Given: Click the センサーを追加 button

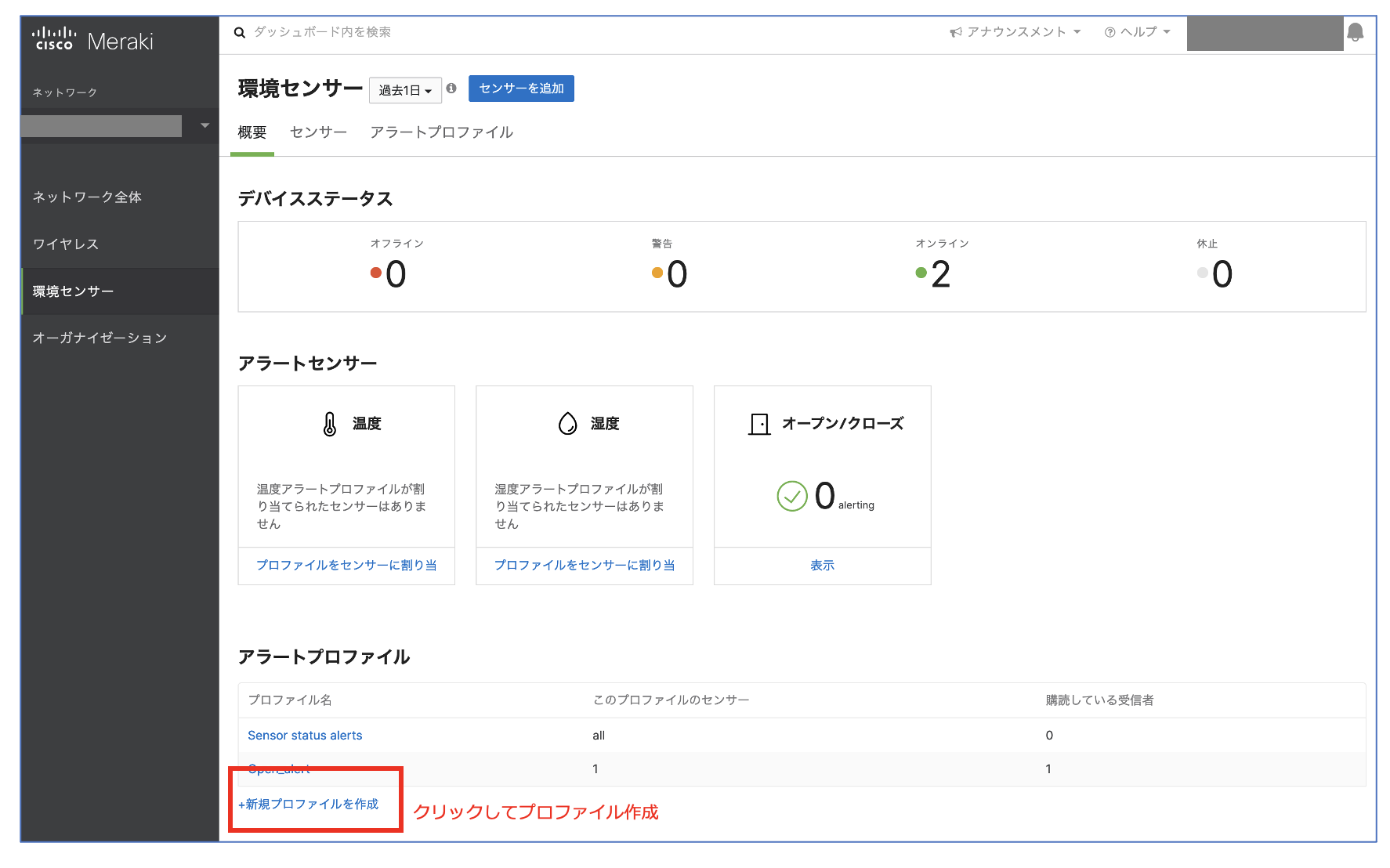Looking at the screenshot, I should 521,89.
